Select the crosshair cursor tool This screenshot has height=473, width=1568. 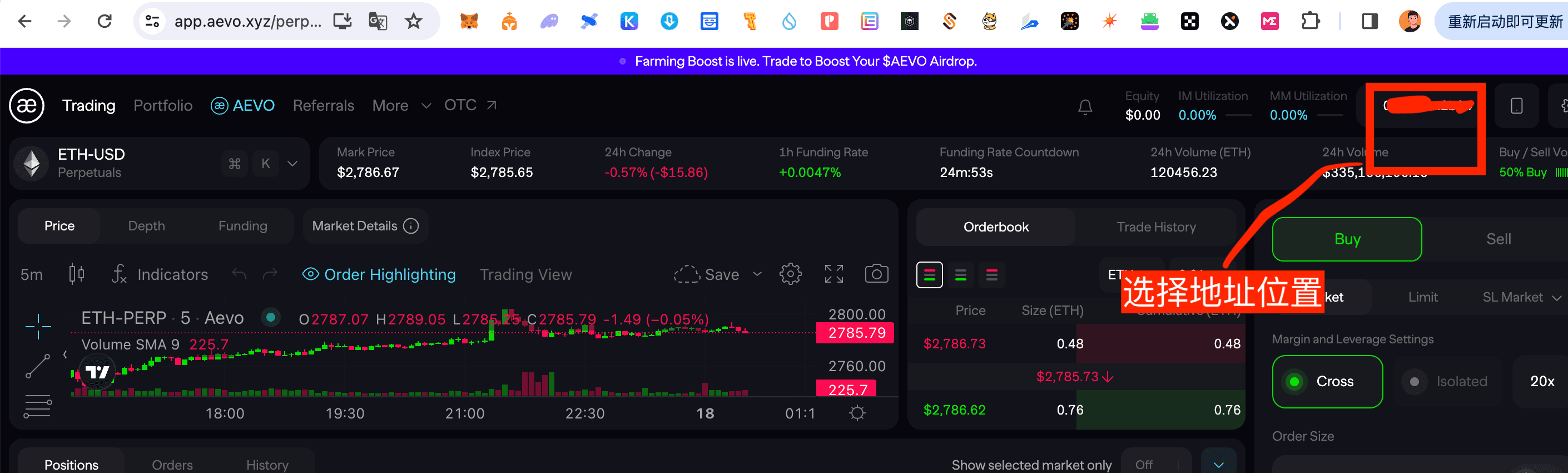pyautogui.click(x=38, y=327)
